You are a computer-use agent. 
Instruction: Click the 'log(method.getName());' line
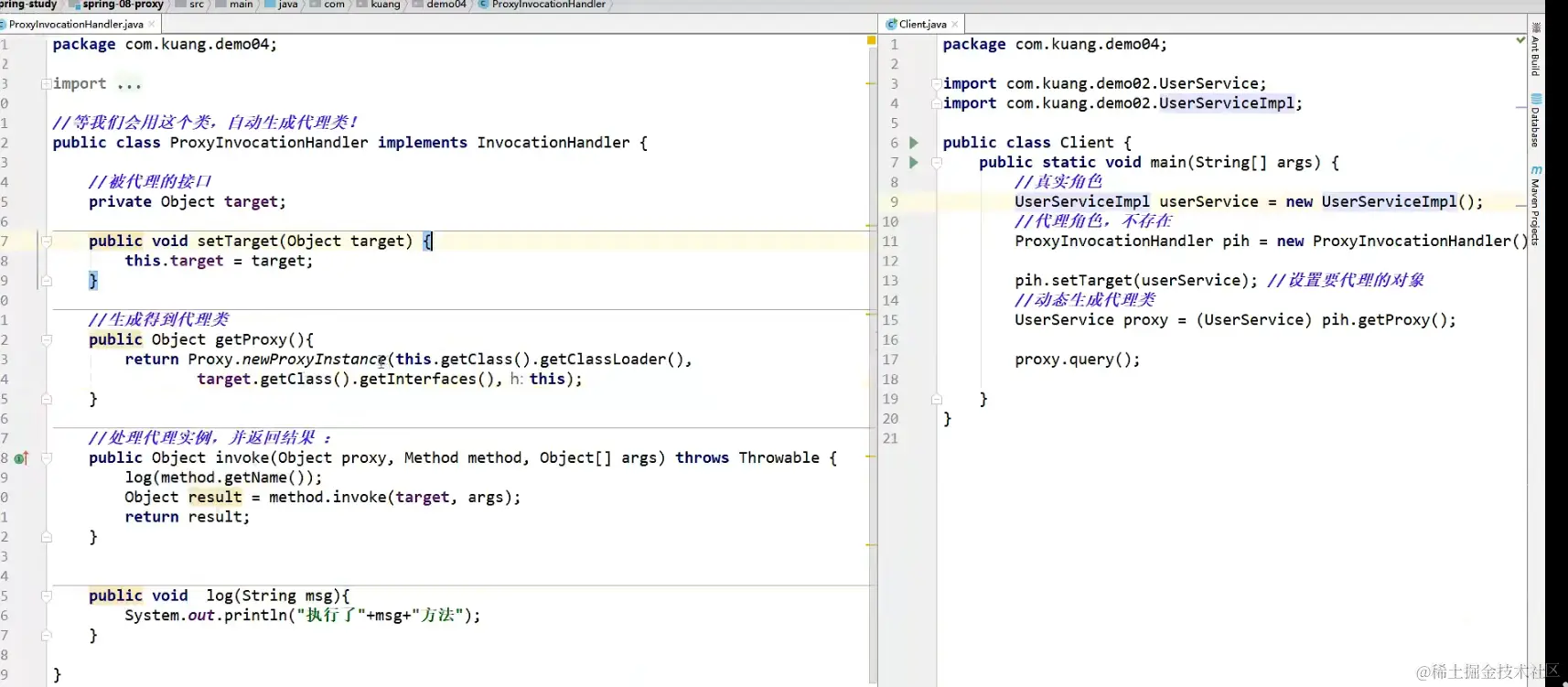point(223,478)
